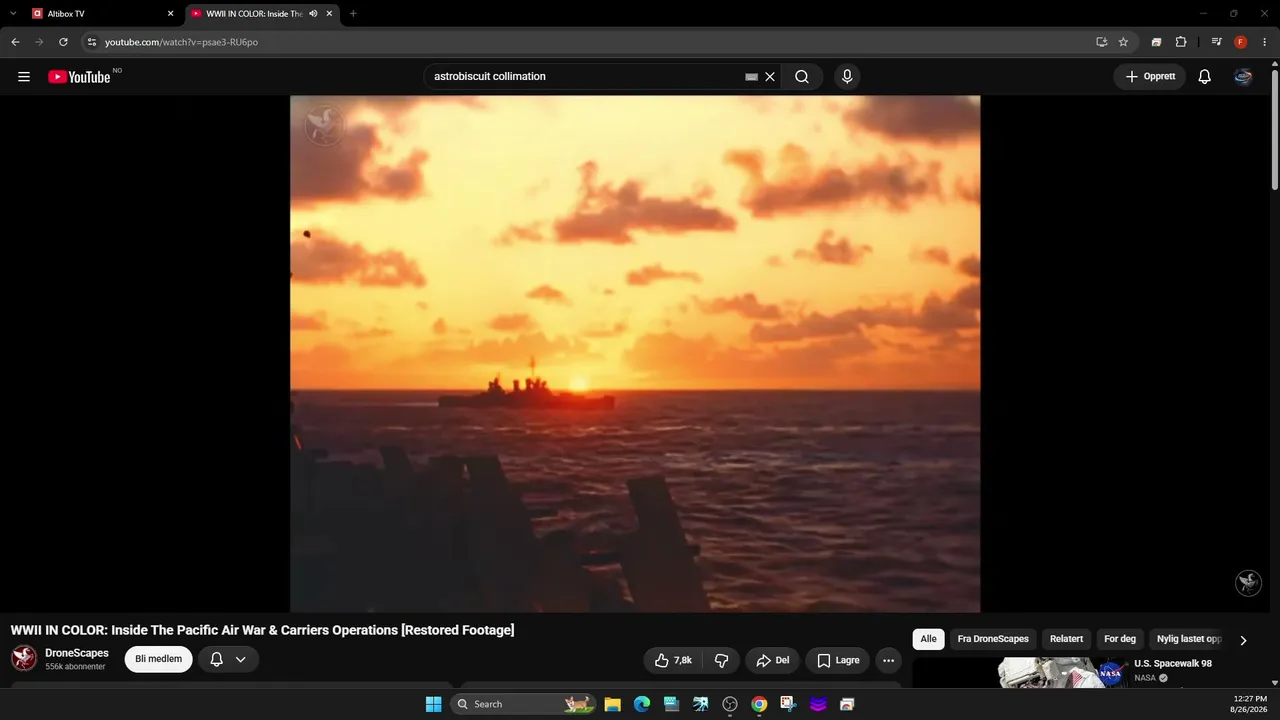Select the WWII IN COLOR tab

coord(262,14)
